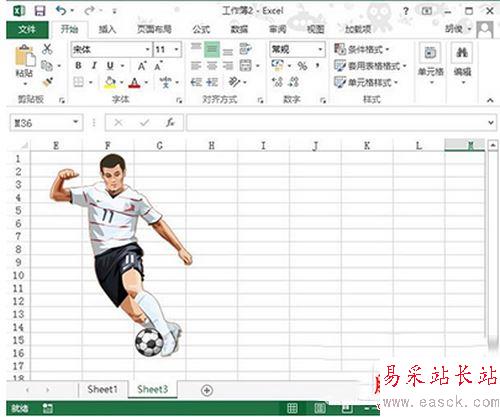Screen dimensions: 500x417
Task: Increase the font size
Action: (x=142, y=66)
